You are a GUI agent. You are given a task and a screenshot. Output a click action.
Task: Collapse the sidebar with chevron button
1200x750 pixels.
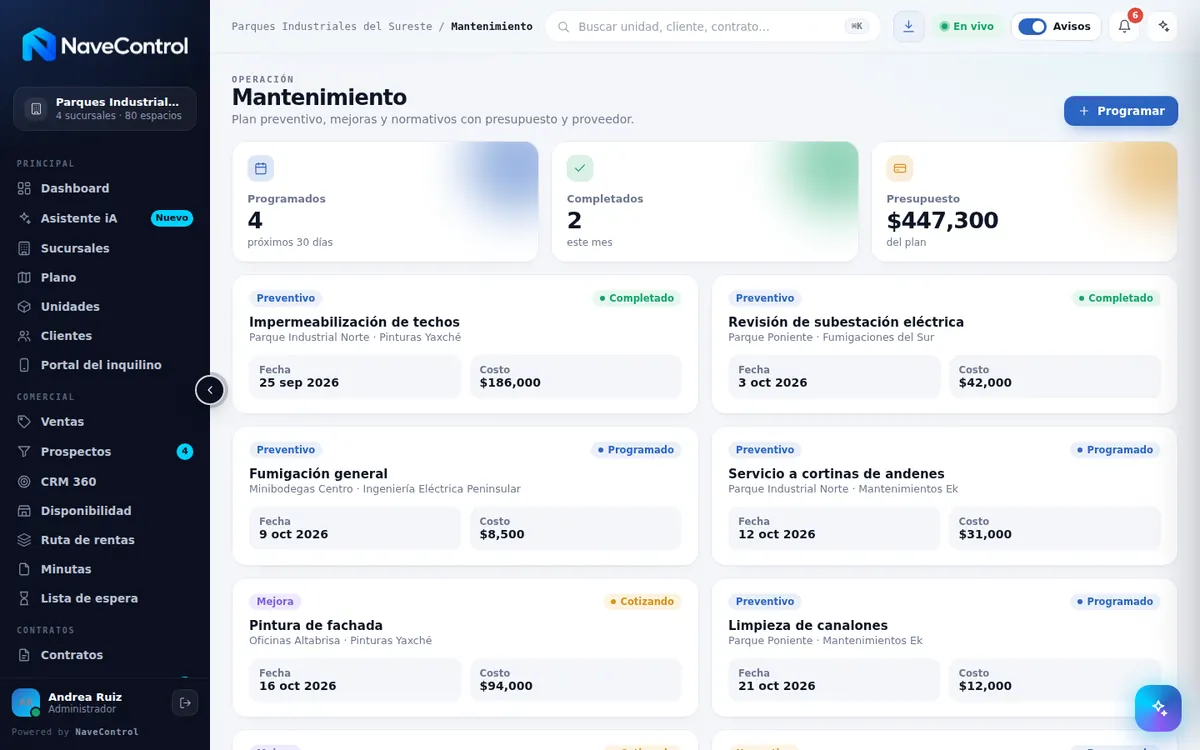[x=210, y=390]
